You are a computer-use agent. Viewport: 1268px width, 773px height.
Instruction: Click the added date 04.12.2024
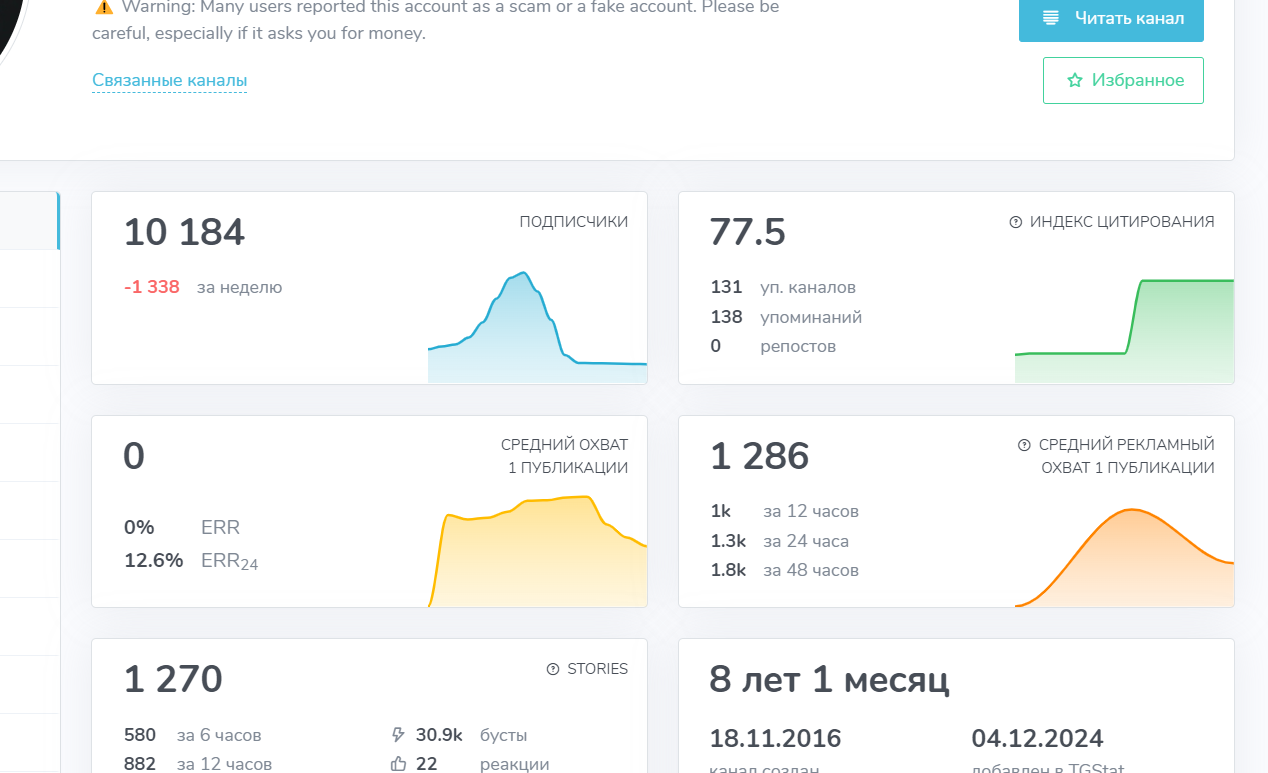point(1038,739)
